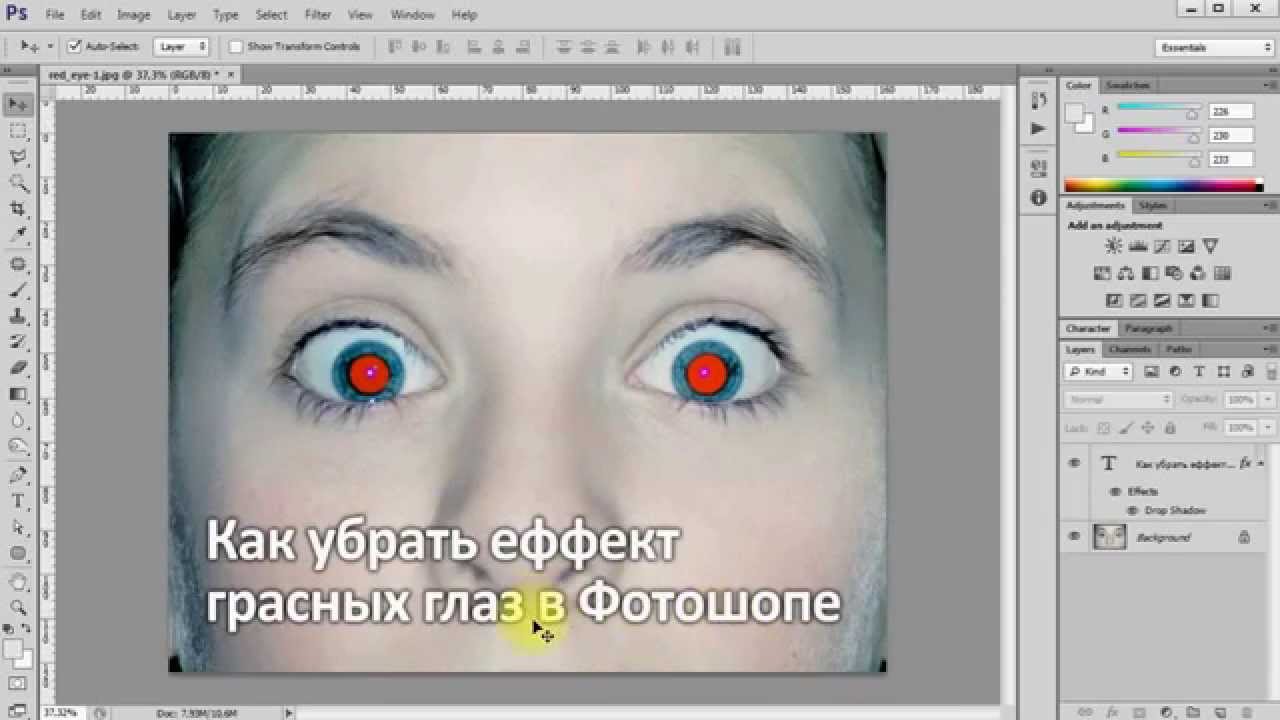Select the Crop tool

[18, 209]
